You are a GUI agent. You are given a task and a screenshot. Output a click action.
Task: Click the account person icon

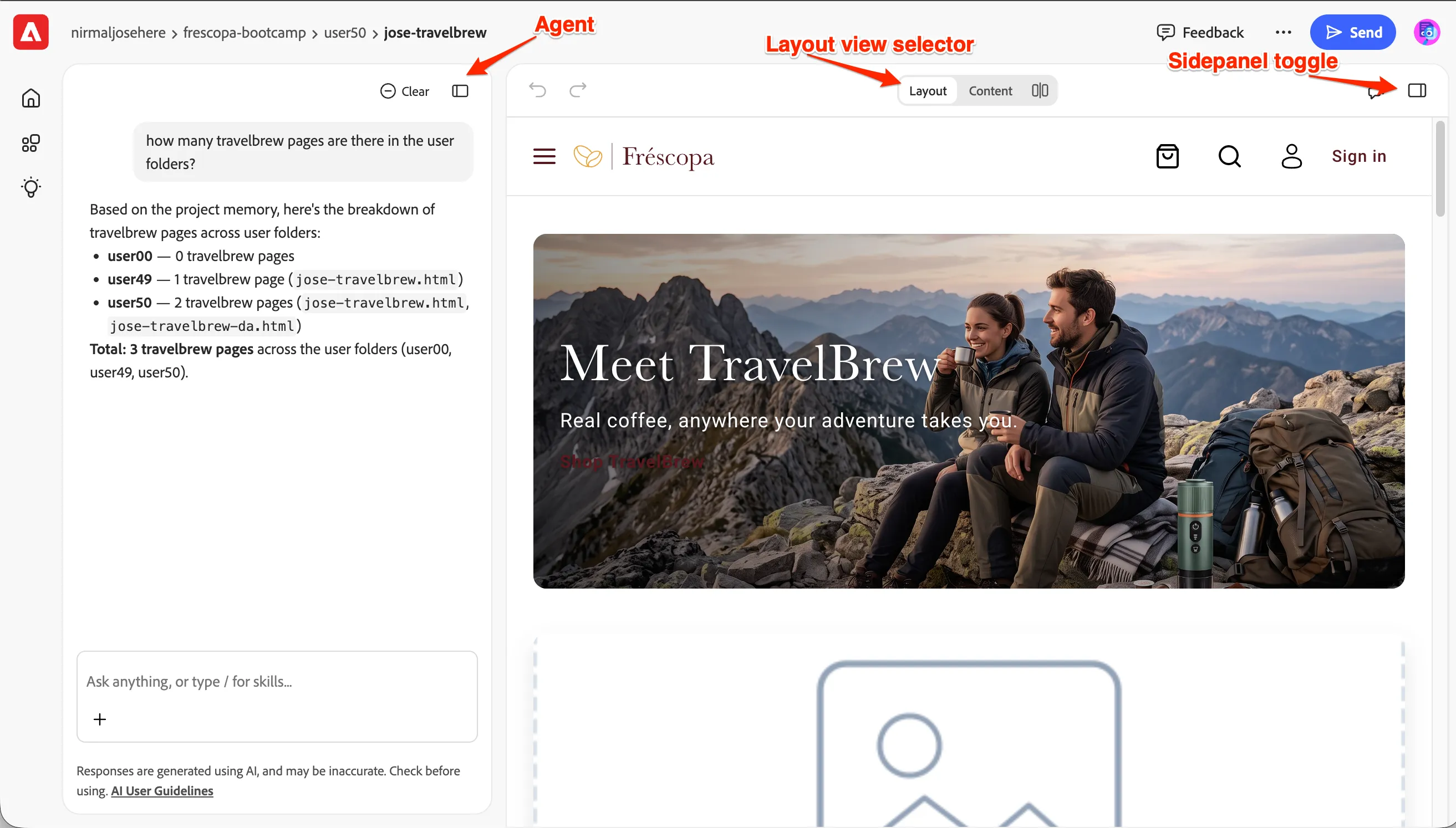pos(1291,156)
